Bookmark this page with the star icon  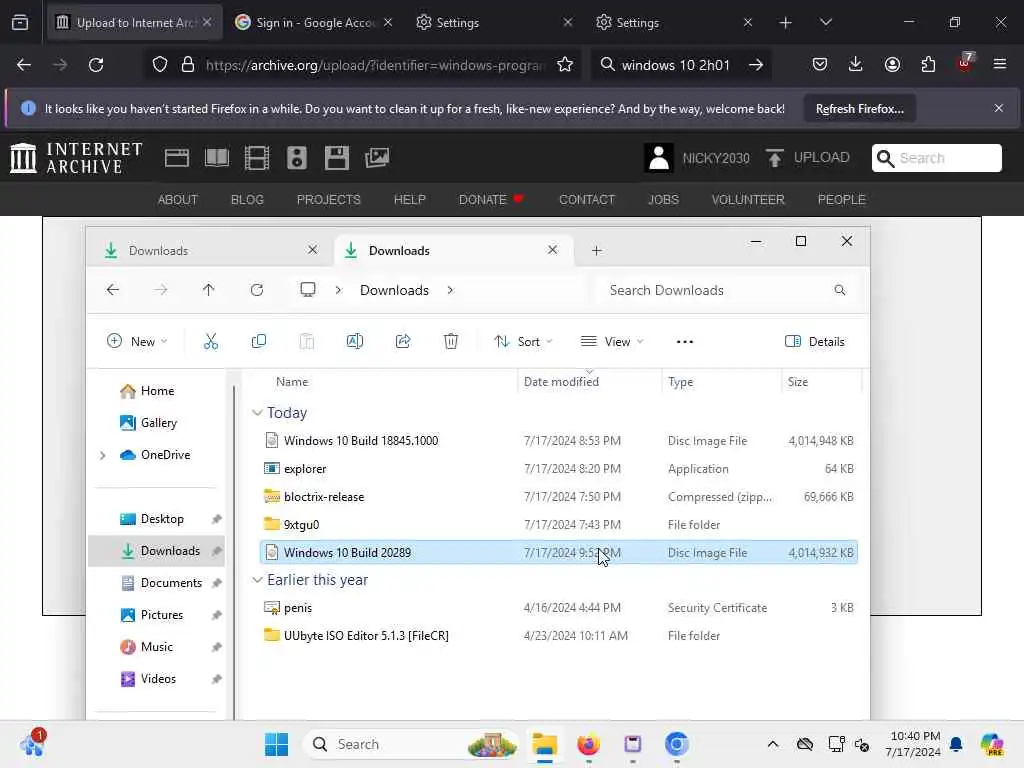565,65
